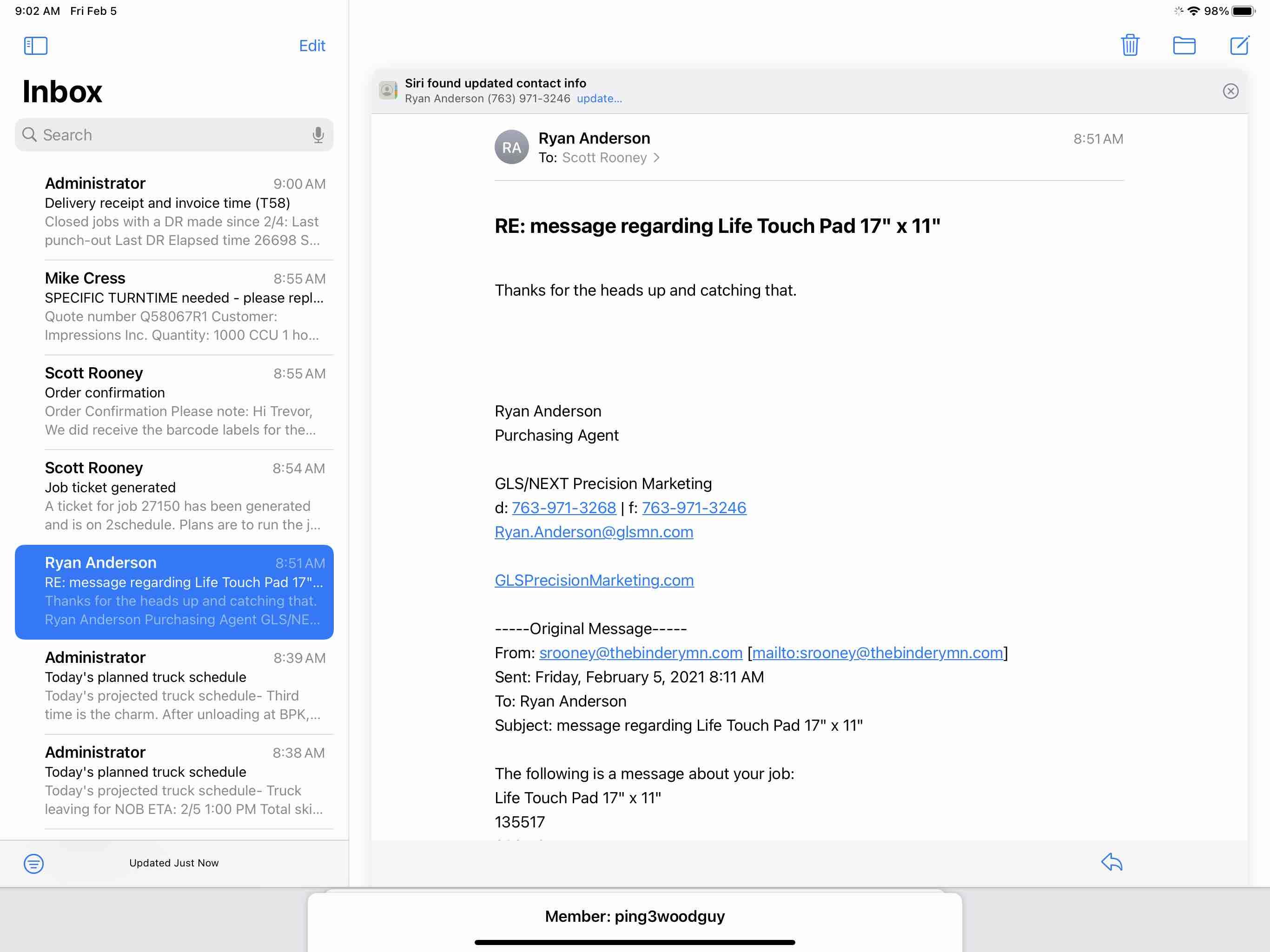Click the Edit button in inbox

click(x=312, y=46)
